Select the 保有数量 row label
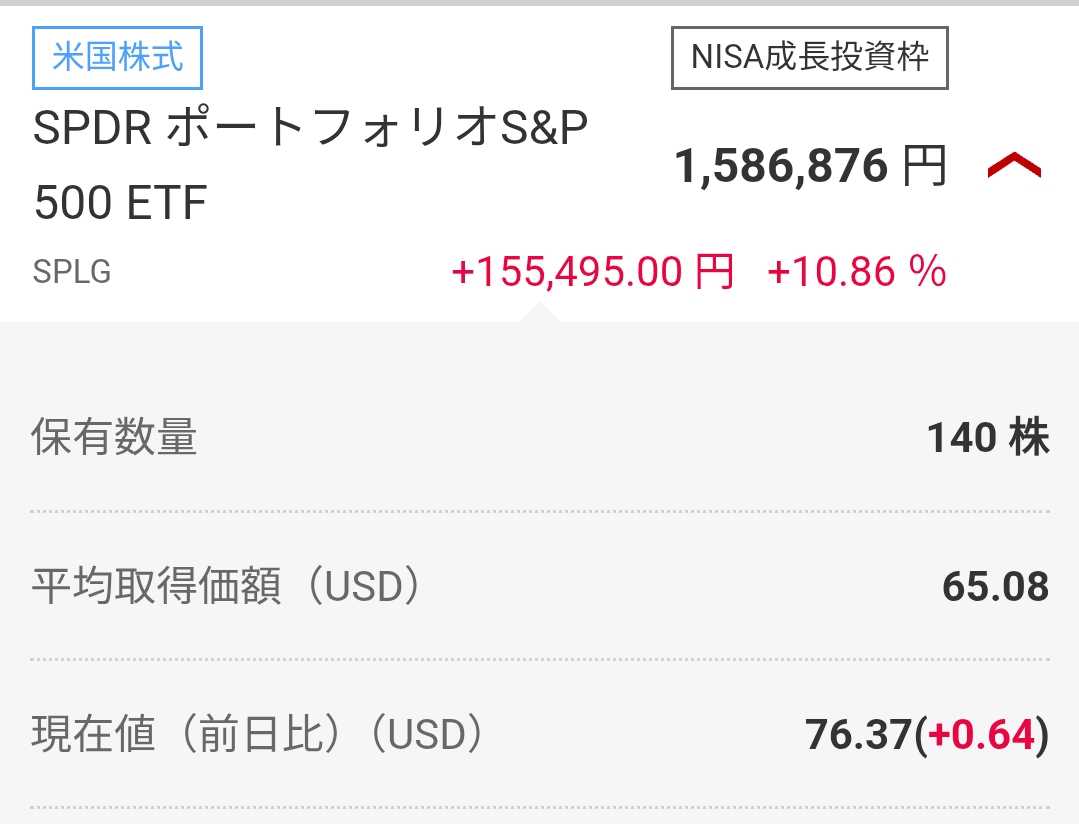Viewport: 1079px width, 824px height. click(114, 438)
